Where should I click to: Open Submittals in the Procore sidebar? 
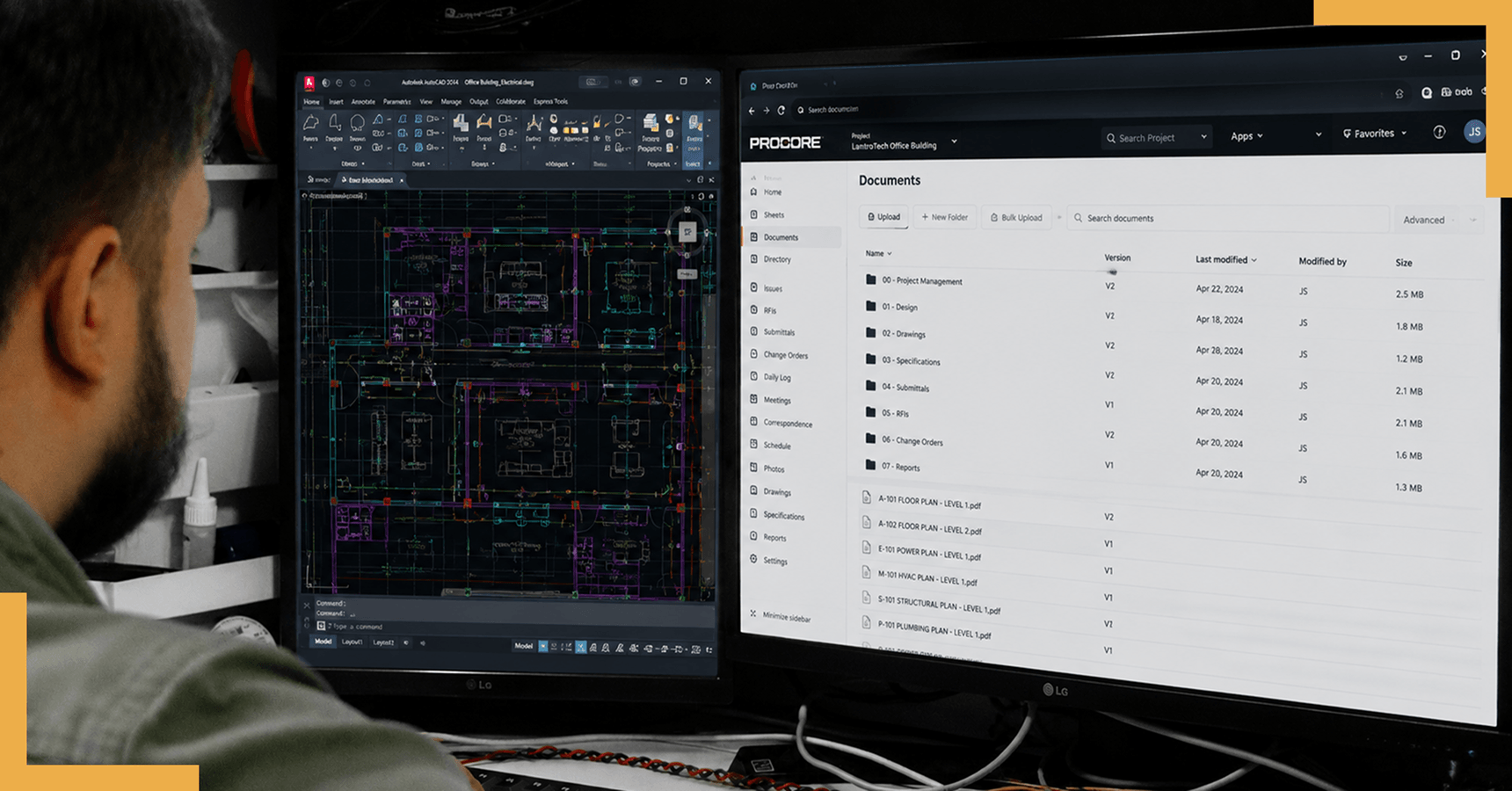(x=773, y=331)
